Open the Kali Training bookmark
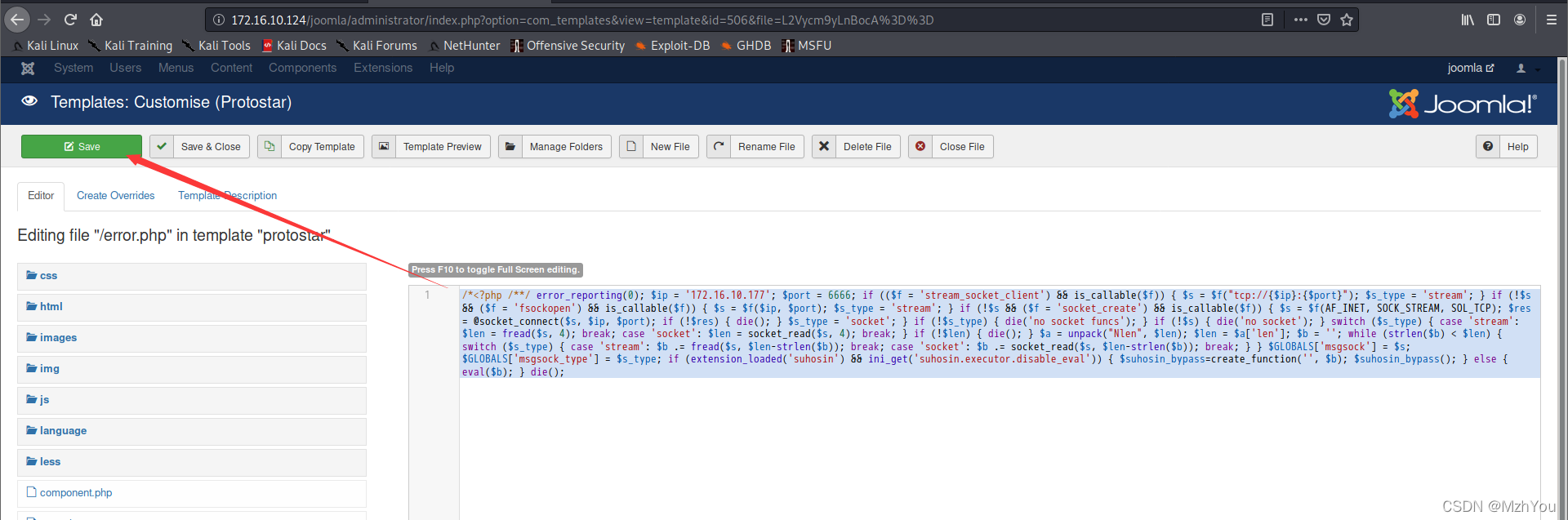Viewport: 1568px width, 520px height. (x=131, y=46)
